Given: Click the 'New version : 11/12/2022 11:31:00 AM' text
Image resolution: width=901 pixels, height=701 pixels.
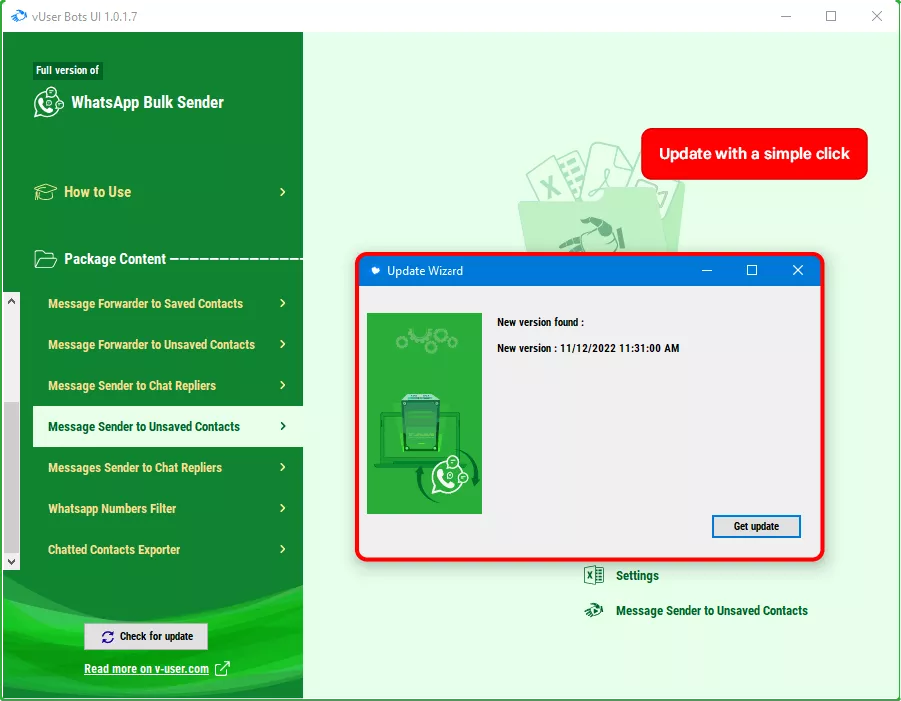Looking at the screenshot, I should (x=588, y=348).
